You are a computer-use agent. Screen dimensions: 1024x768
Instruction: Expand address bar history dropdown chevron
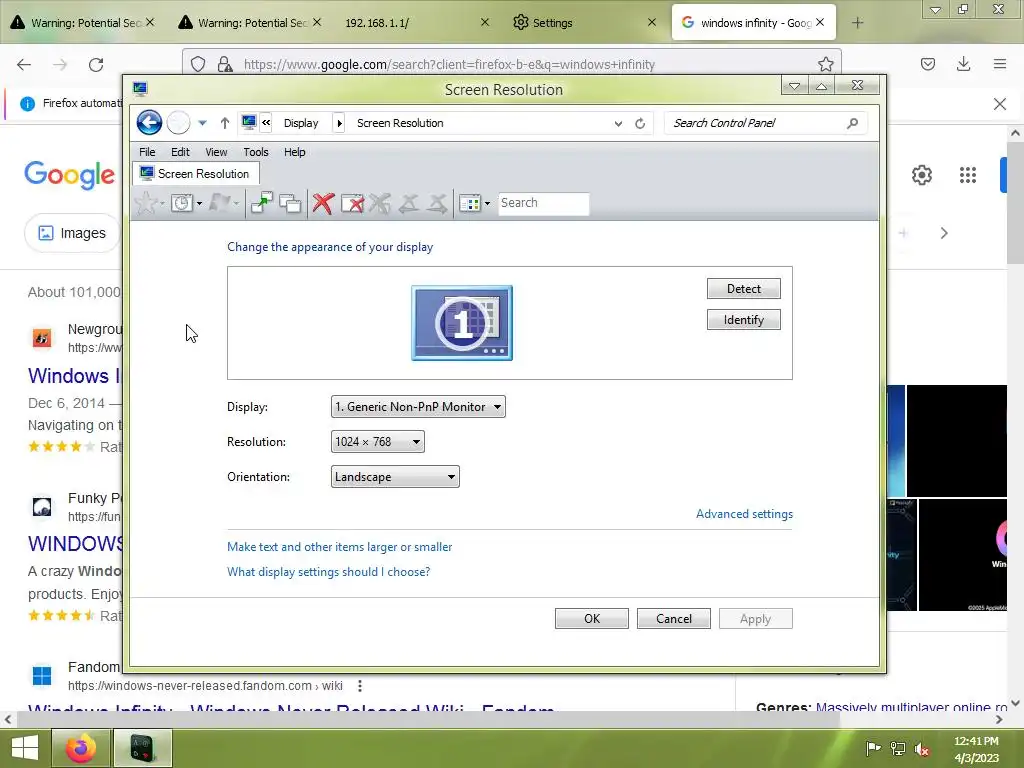point(618,123)
